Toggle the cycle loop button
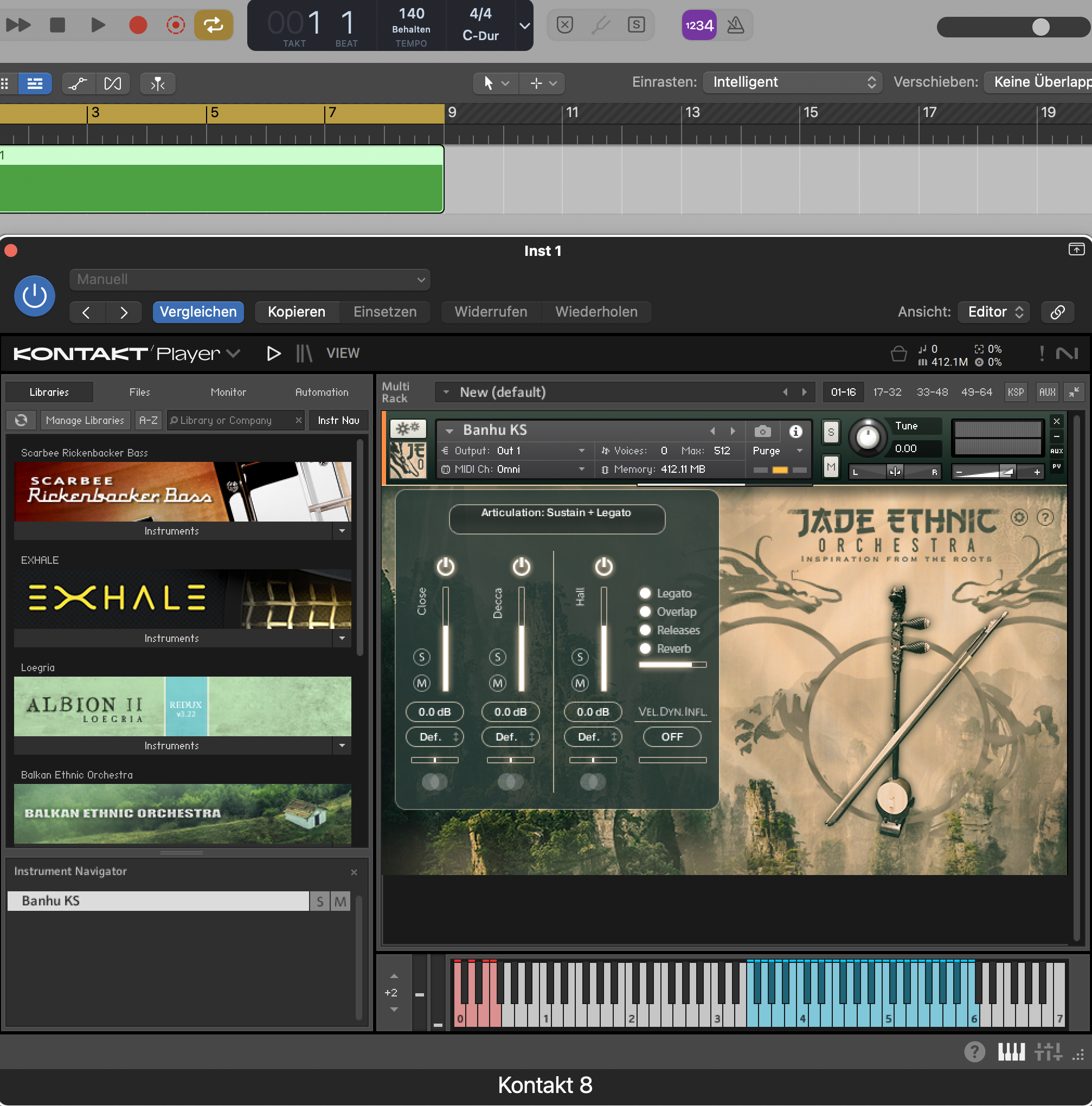This screenshot has height=1106, width=1092. (x=213, y=25)
